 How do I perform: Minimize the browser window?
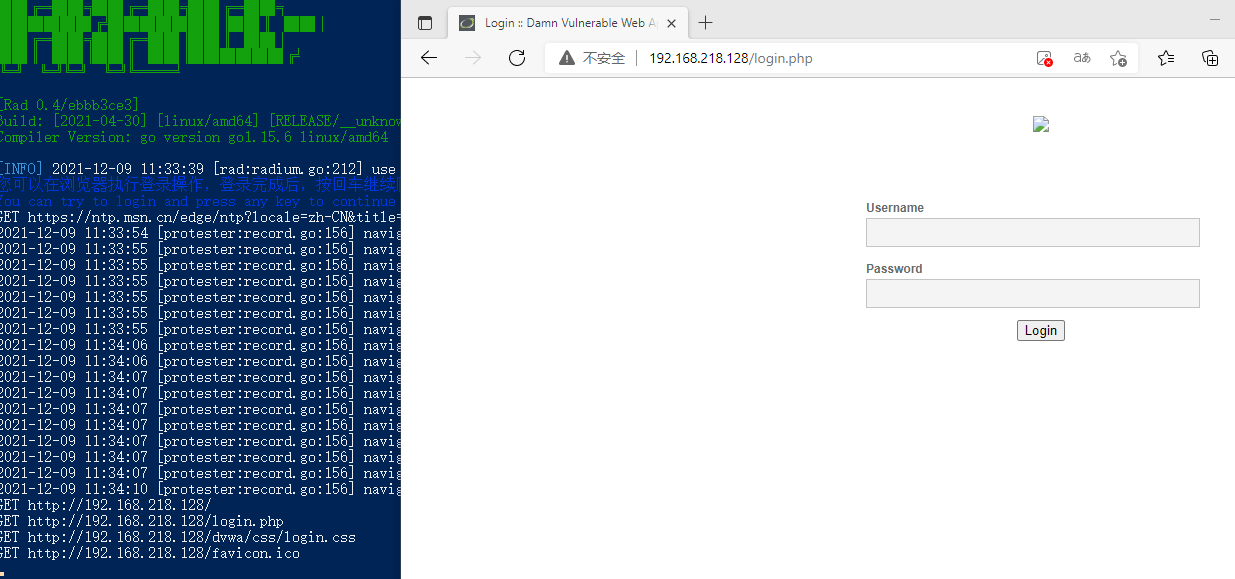tap(1215, 19)
